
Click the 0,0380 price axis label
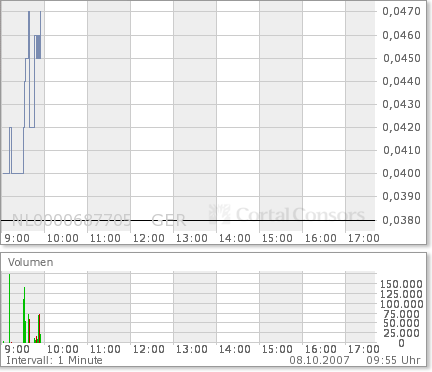point(402,220)
